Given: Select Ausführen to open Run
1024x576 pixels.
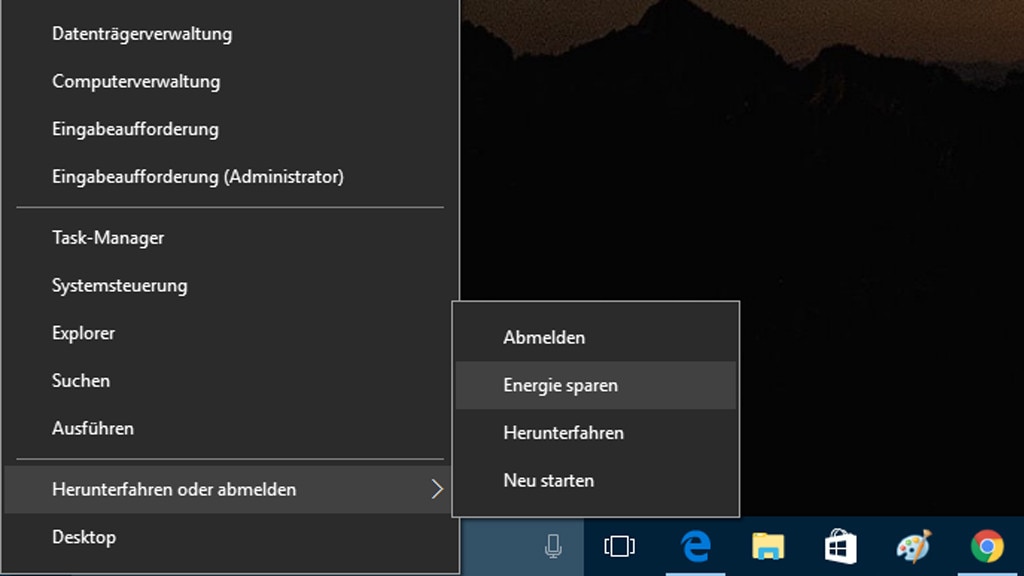Looking at the screenshot, I should (x=93, y=428).
